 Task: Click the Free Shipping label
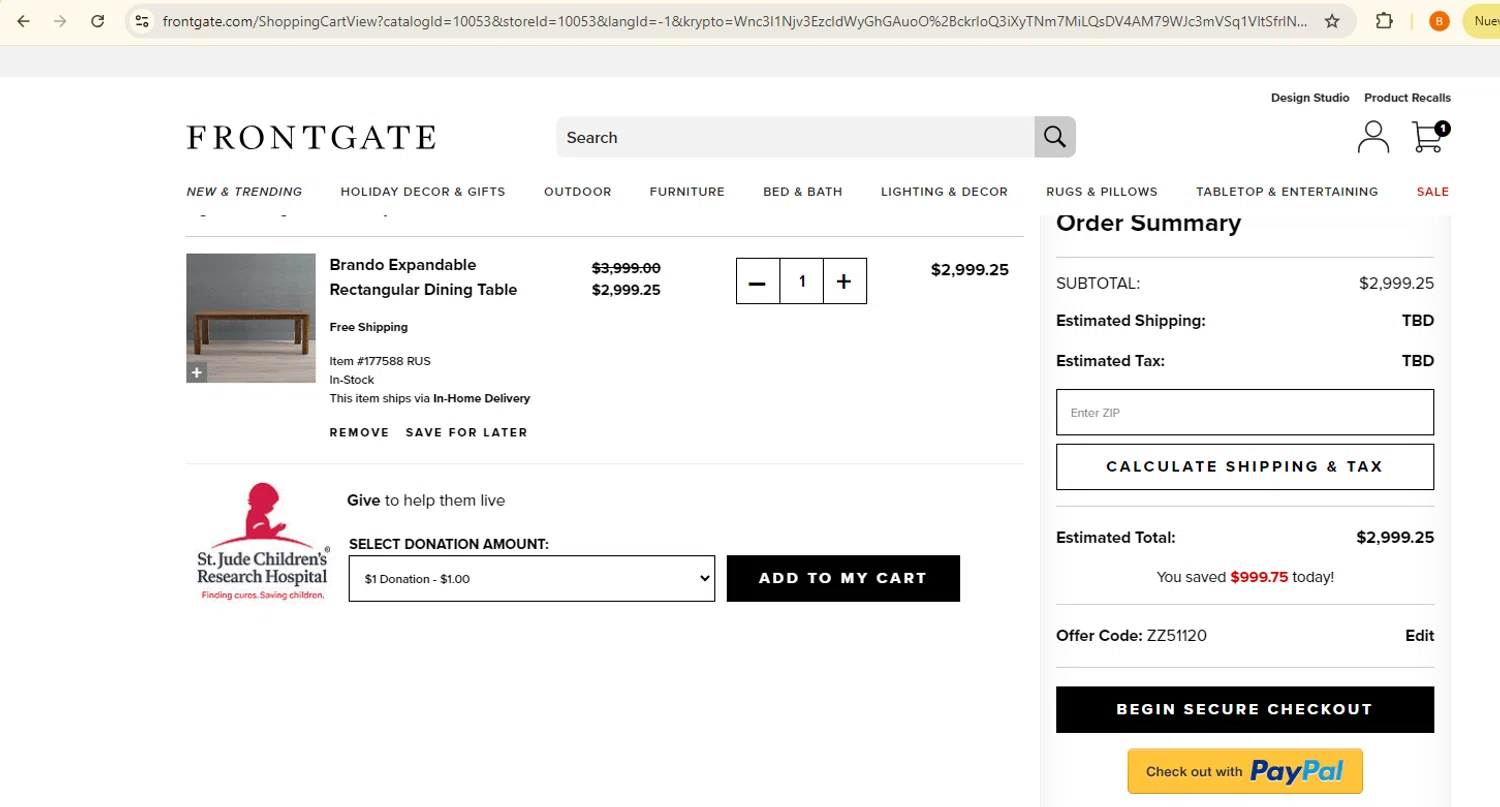(369, 327)
